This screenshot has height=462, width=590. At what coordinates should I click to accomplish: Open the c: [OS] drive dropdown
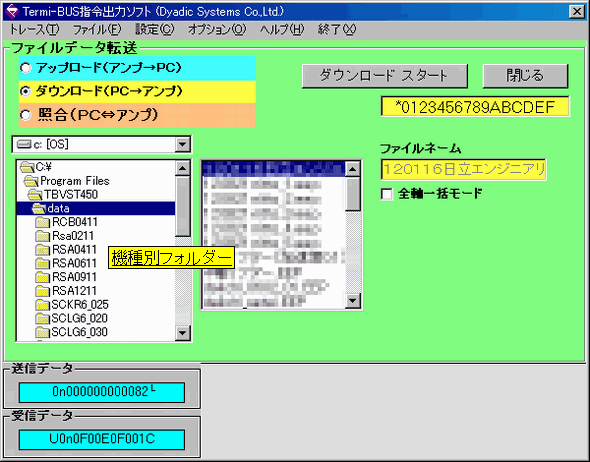pyautogui.click(x=182, y=144)
